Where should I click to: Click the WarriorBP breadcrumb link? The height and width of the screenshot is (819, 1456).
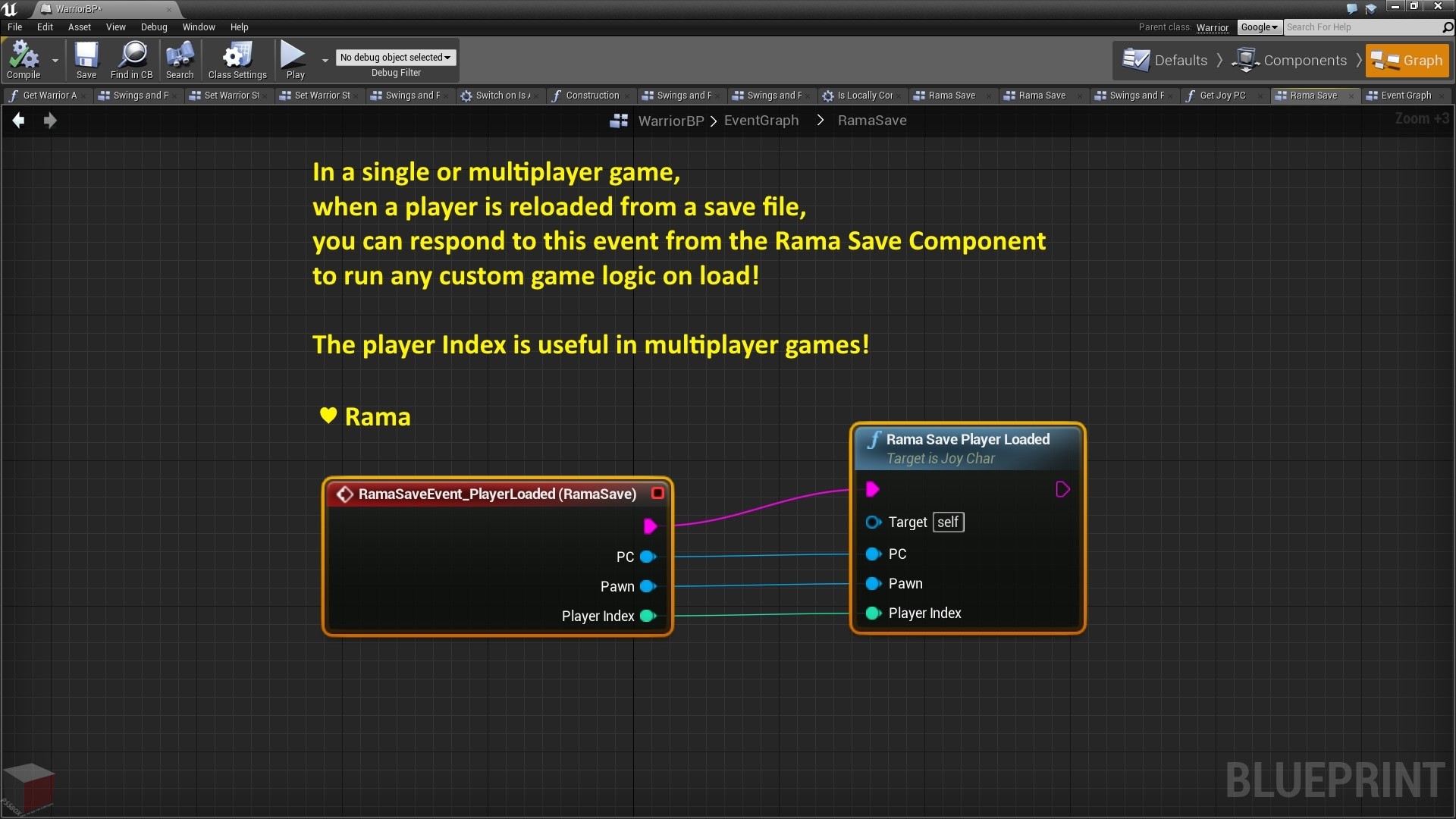click(670, 120)
